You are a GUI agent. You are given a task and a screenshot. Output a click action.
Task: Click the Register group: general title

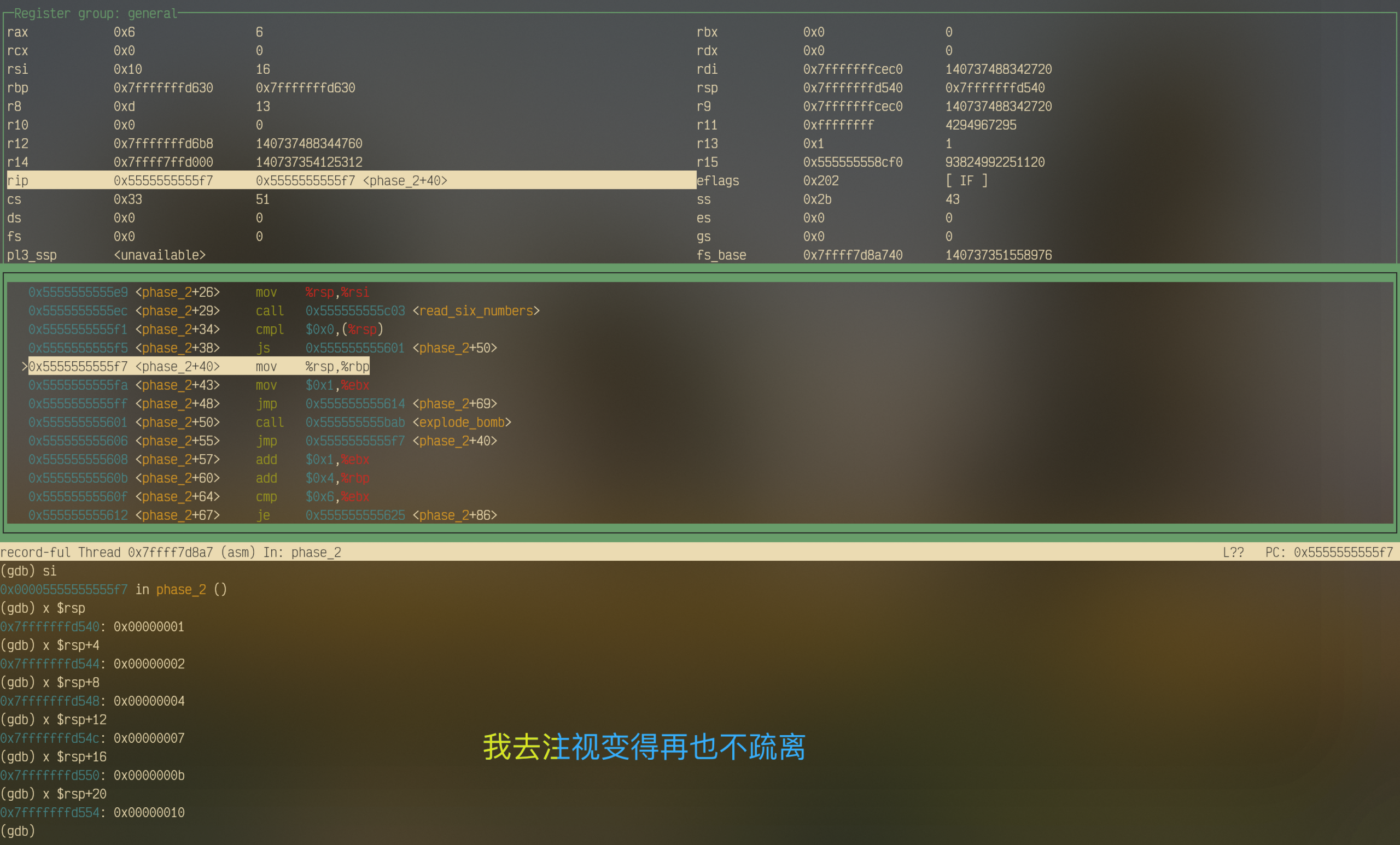(x=96, y=13)
